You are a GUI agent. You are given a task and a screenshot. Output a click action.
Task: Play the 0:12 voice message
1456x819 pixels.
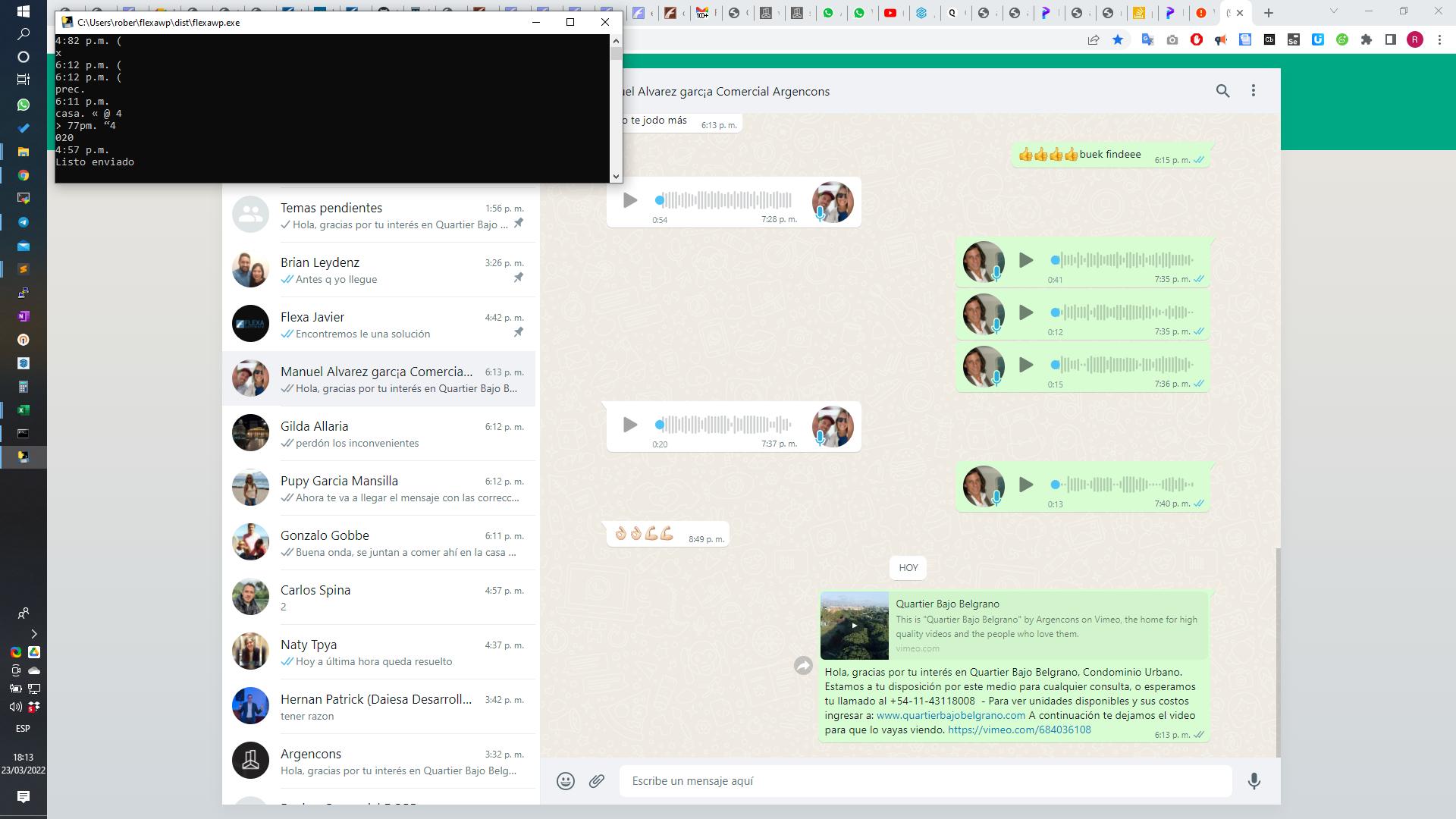(x=1026, y=312)
